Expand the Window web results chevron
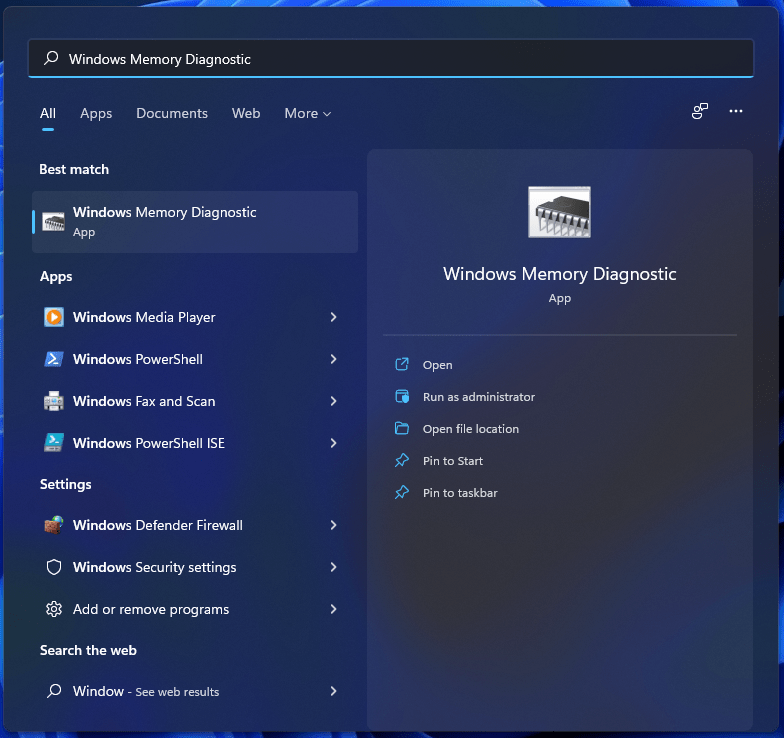Viewport: 784px width, 738px height. 333,691
